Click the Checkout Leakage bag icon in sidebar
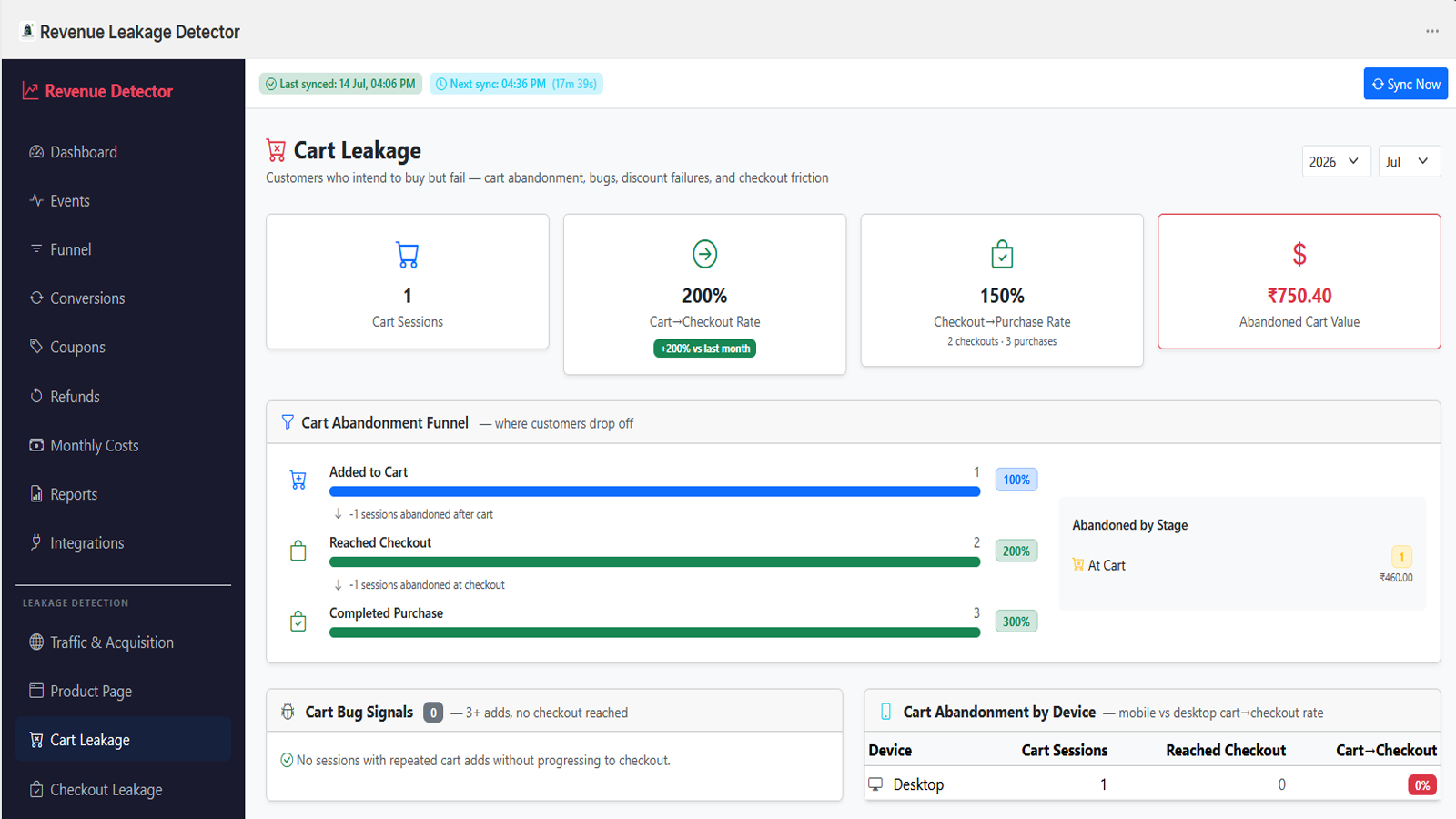Screen dimensions: 1456x819 [36, 789]
